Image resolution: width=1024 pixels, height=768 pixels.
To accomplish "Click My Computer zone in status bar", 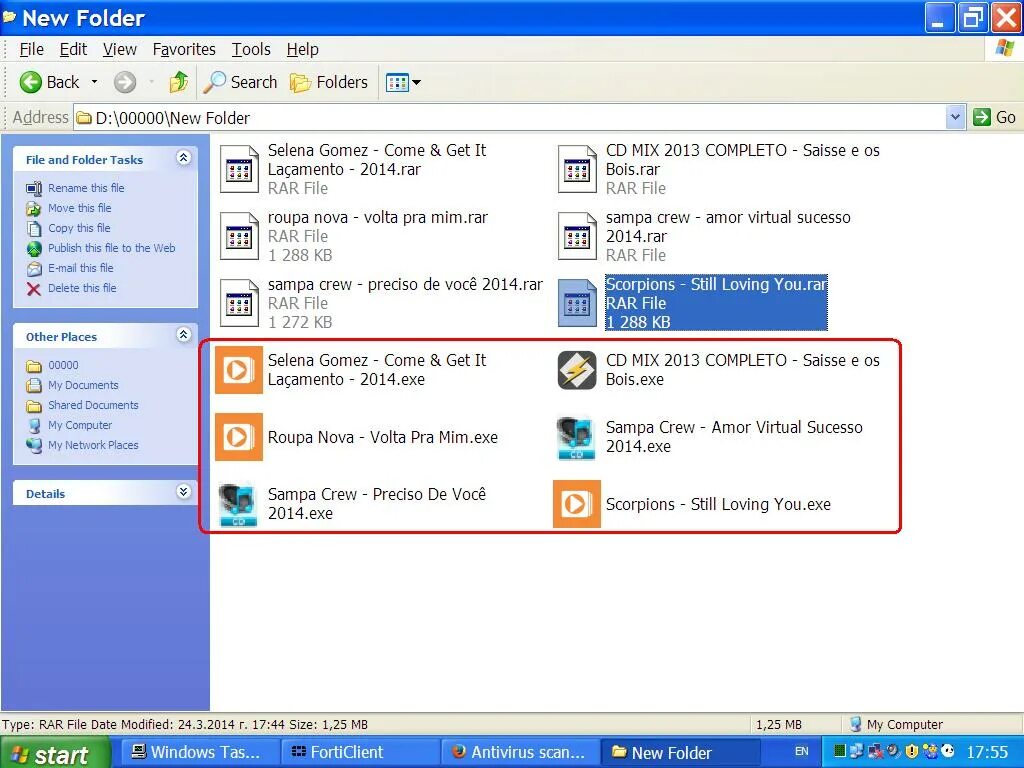I will [897, 724].
